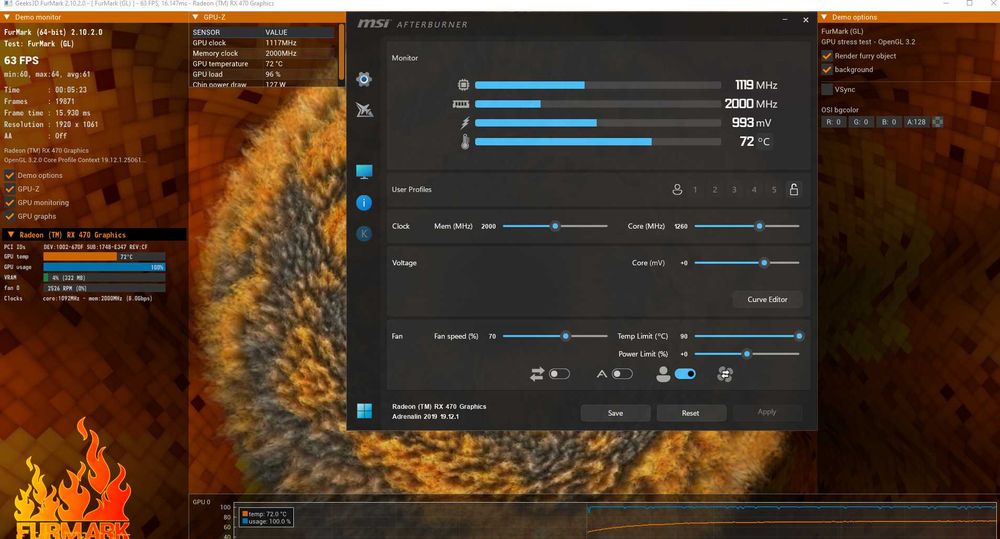This screenshot has height=539, width=1000.
Task: Click the Windows logo icon in Afterburner
Action: click(x=364, y=411)
